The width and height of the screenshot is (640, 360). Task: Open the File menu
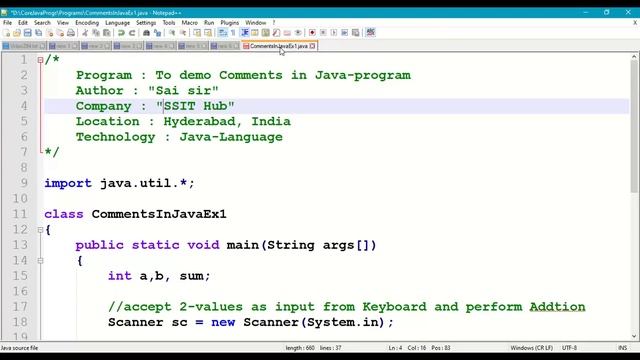7,22
